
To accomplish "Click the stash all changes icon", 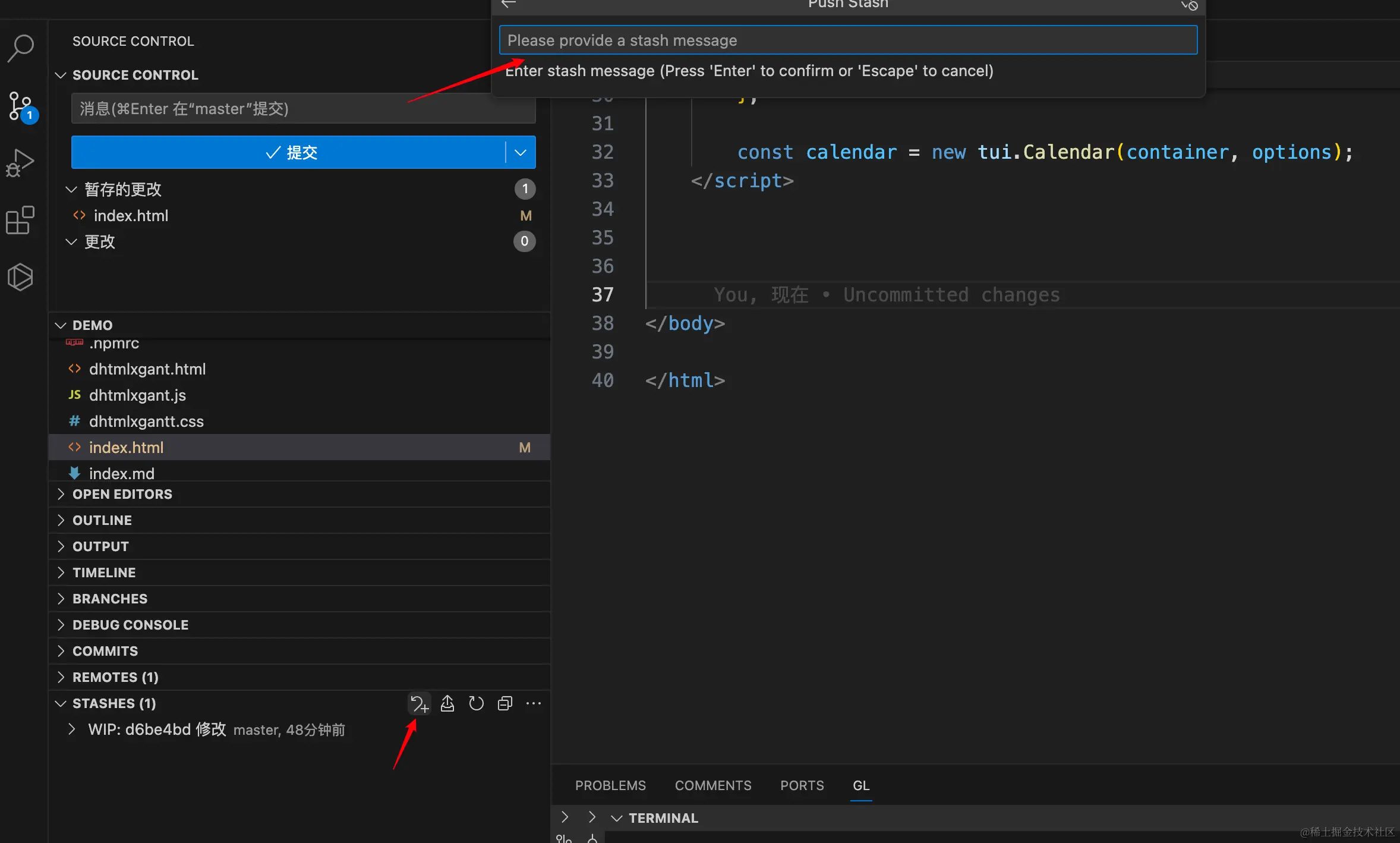I will pos(419,704).
